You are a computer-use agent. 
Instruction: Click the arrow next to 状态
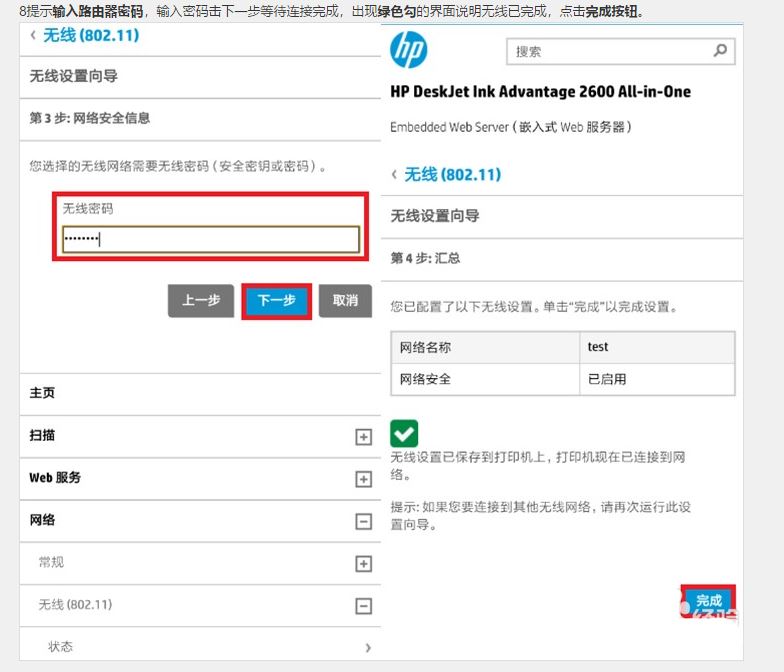pyautogui.click(x=368, y=648)
